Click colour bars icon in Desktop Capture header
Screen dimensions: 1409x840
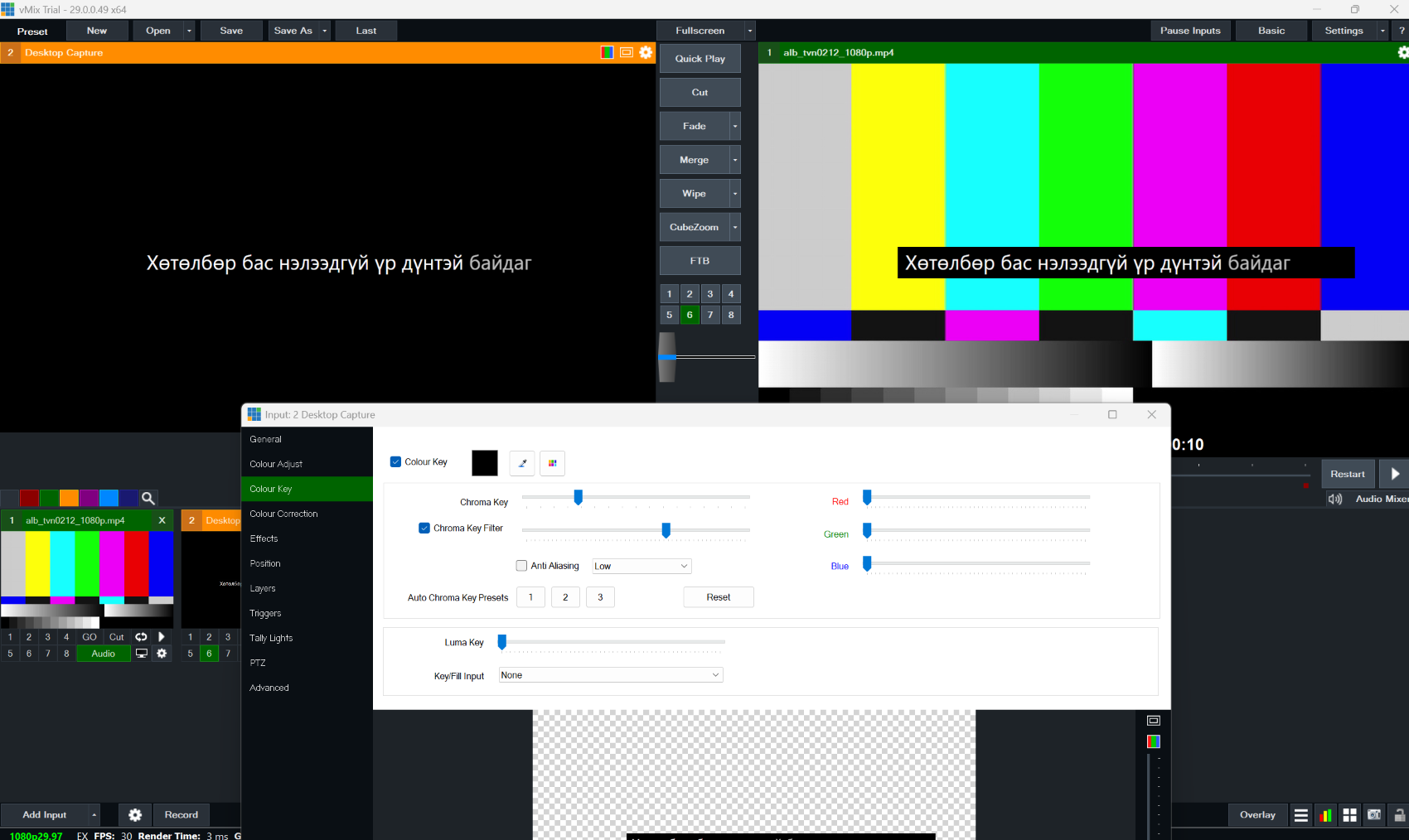click(608, 52)
